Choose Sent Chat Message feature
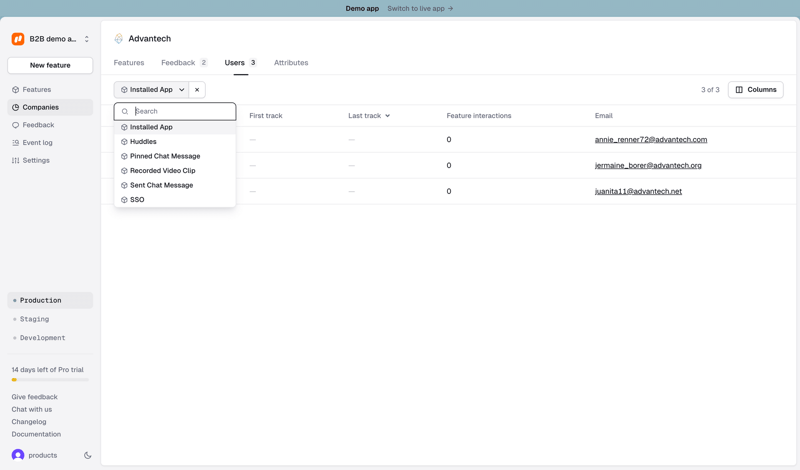 point(175,185)
